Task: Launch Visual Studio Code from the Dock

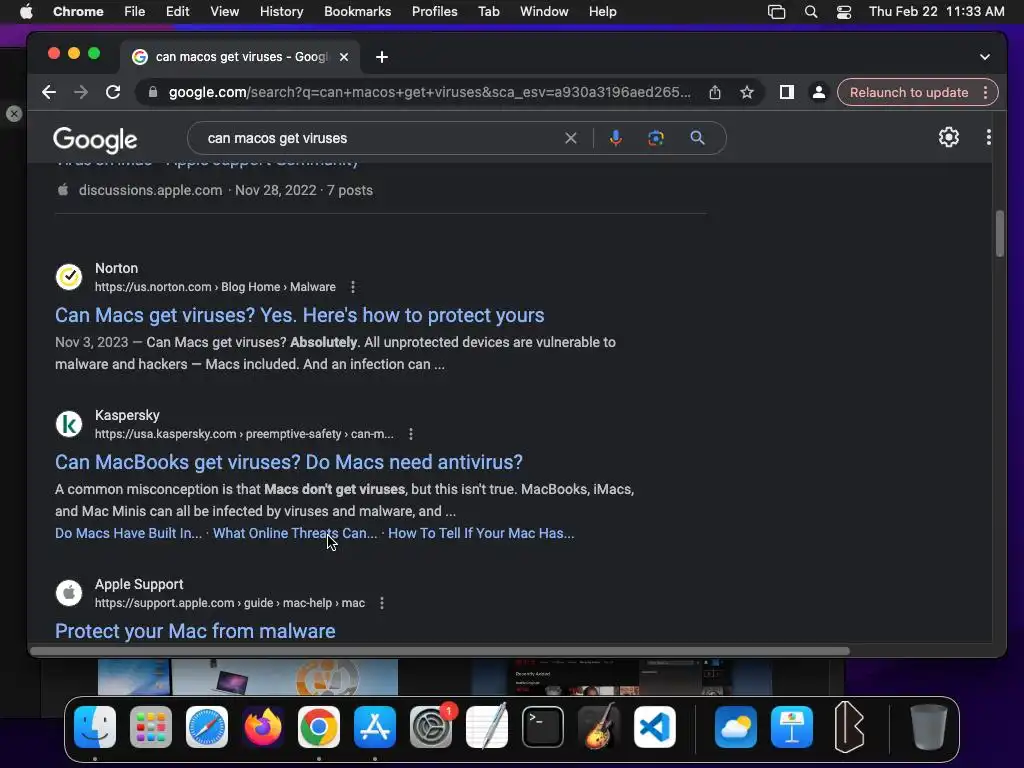Action: point(655,727)
